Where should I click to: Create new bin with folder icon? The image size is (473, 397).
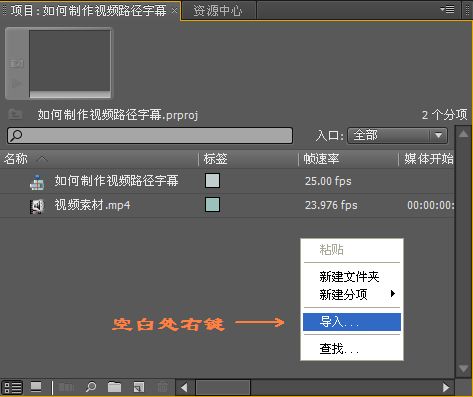114,387
